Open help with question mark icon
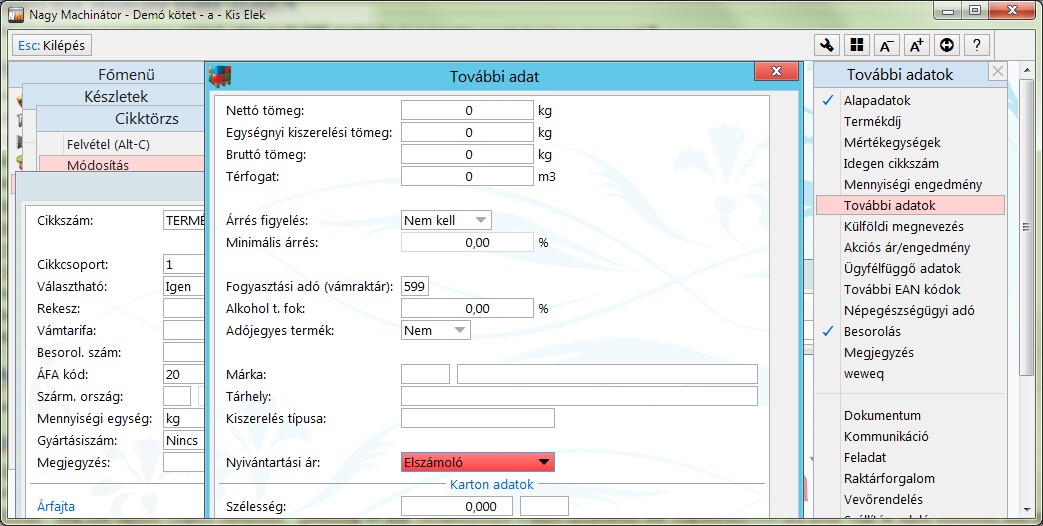This screenshot has height=526, width=1043. pyautogui.click(x=976, y=45)
